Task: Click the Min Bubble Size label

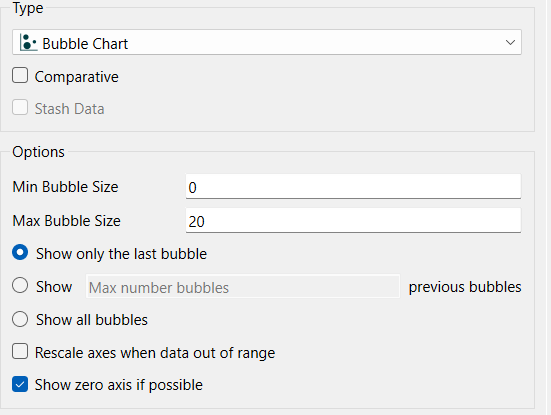Action: (65, 187)
